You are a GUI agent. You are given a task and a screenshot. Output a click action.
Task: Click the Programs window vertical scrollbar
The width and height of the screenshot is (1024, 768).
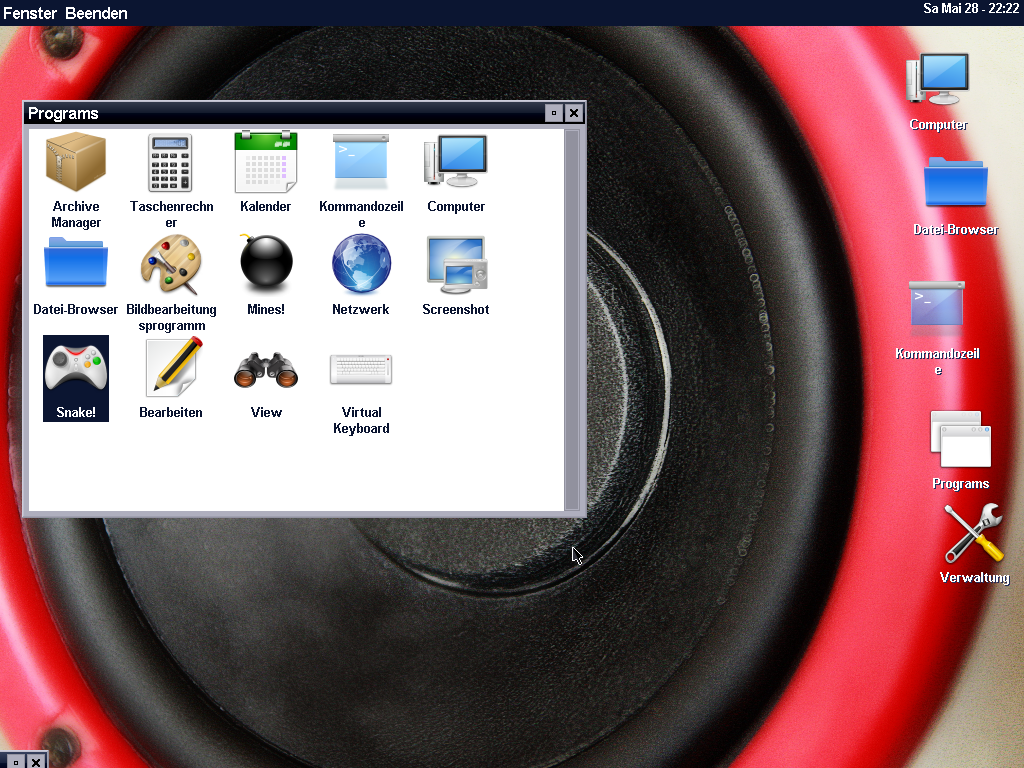tap(572, 318)
